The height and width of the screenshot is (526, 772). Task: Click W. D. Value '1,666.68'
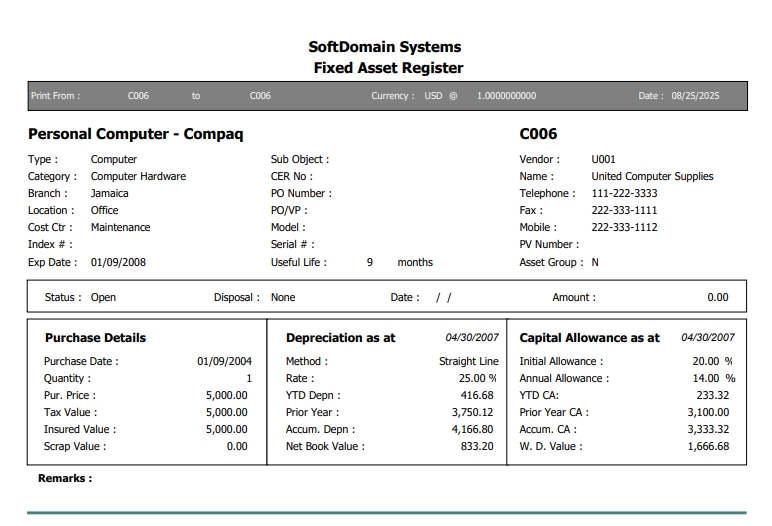(x=708, y=446)
